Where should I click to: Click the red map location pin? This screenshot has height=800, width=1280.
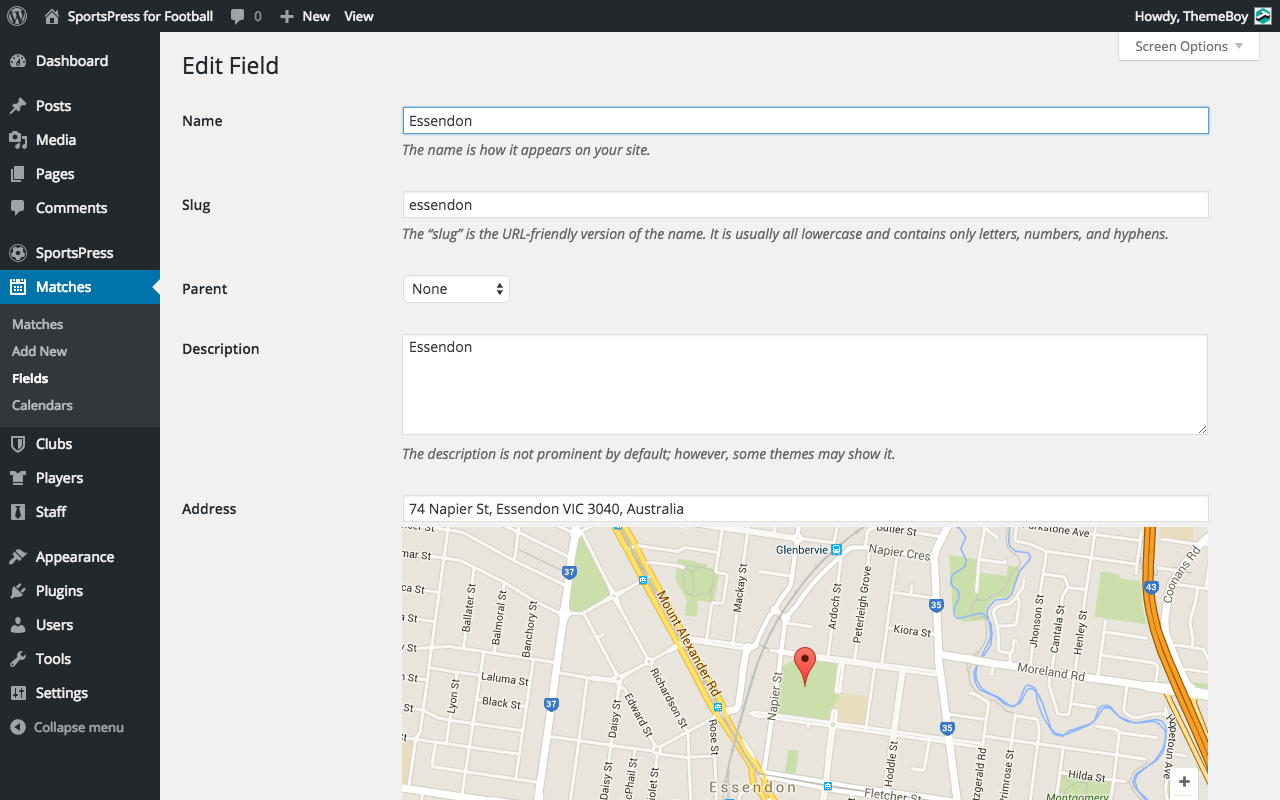[805, 664]
